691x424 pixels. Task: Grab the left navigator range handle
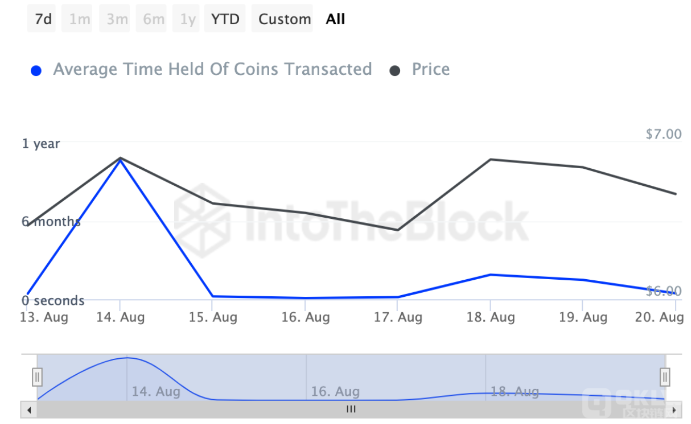pyautogui.click(x=37, y=377)
